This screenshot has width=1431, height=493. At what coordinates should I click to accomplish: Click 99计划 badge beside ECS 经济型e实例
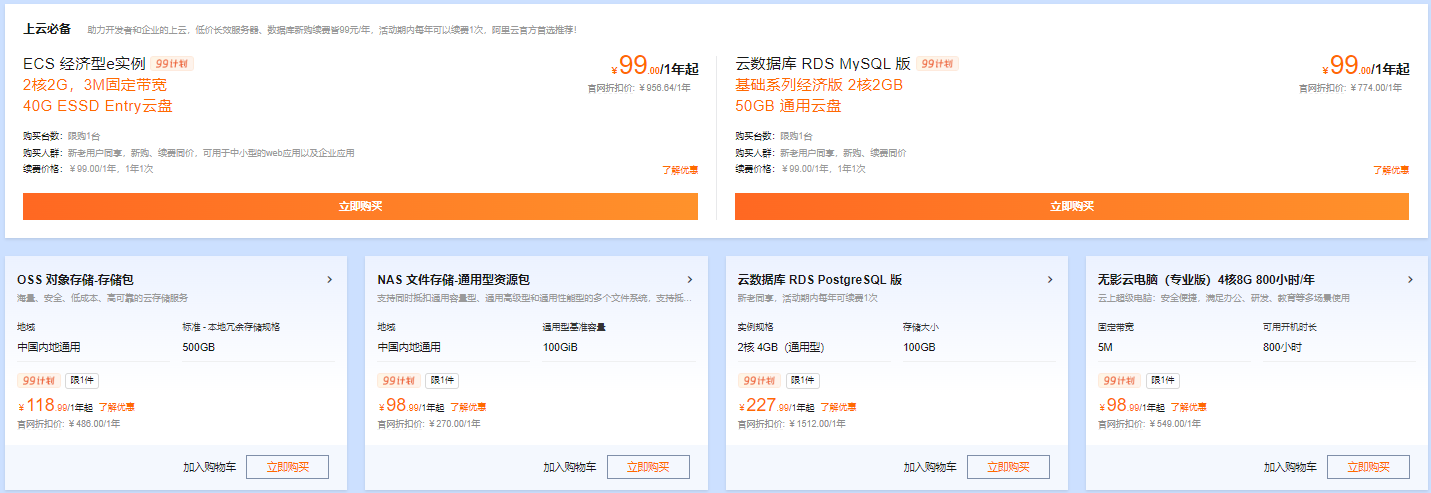(x=172, y=64)
